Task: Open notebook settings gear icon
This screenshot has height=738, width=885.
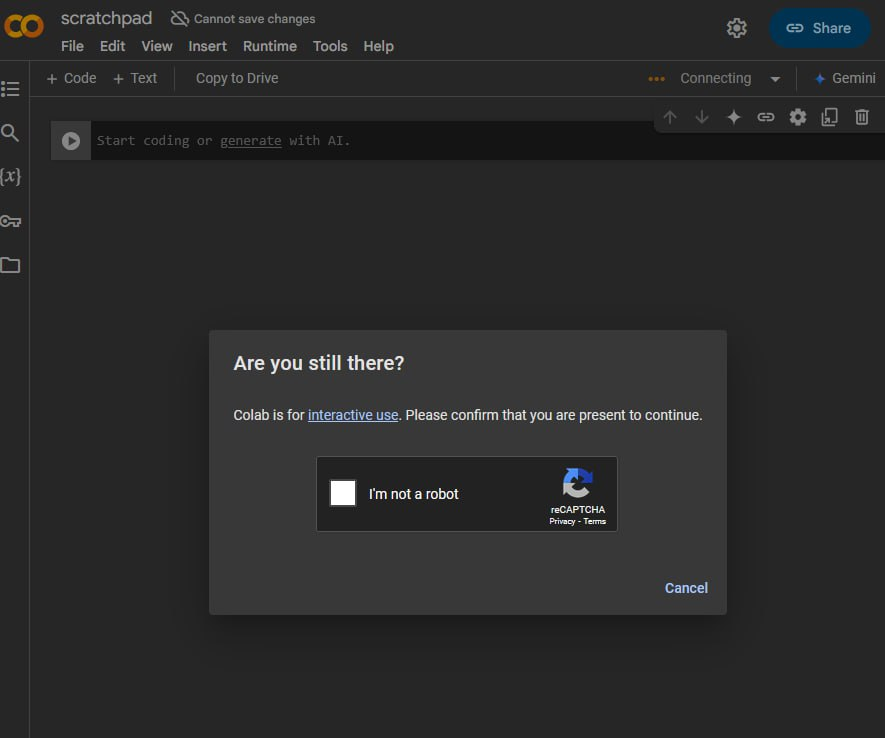Action: pos(737,28)
